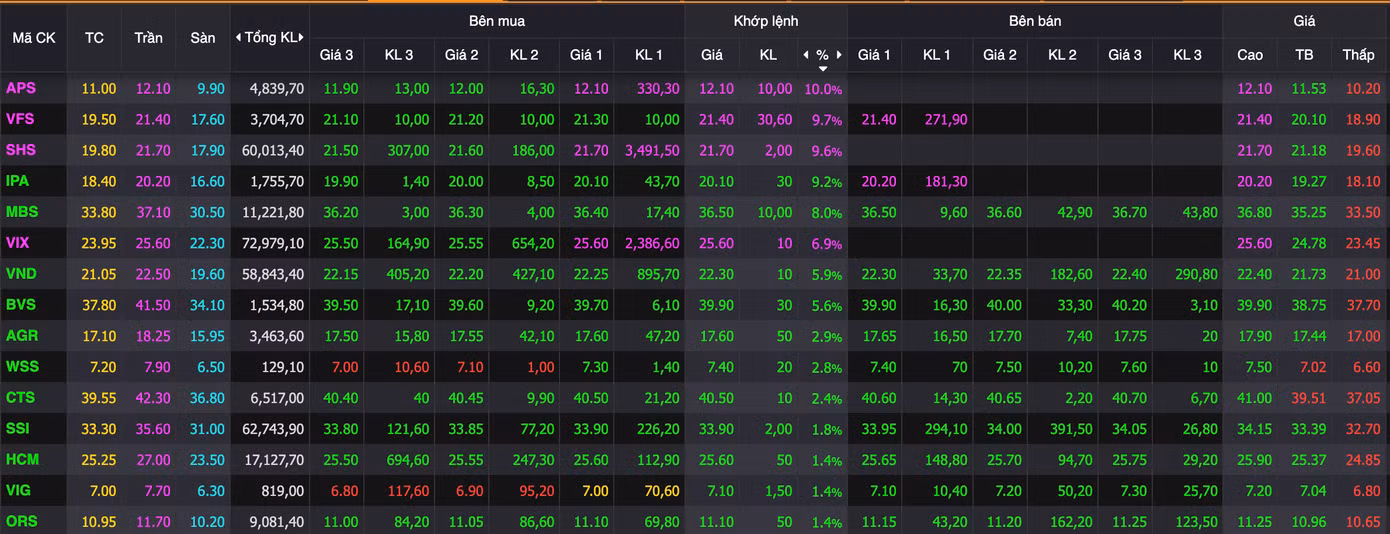The height and width of the screenshot is (534, 1390).
Task: Click VND total volume 58,843,40
Action: (x=272, y=275)
